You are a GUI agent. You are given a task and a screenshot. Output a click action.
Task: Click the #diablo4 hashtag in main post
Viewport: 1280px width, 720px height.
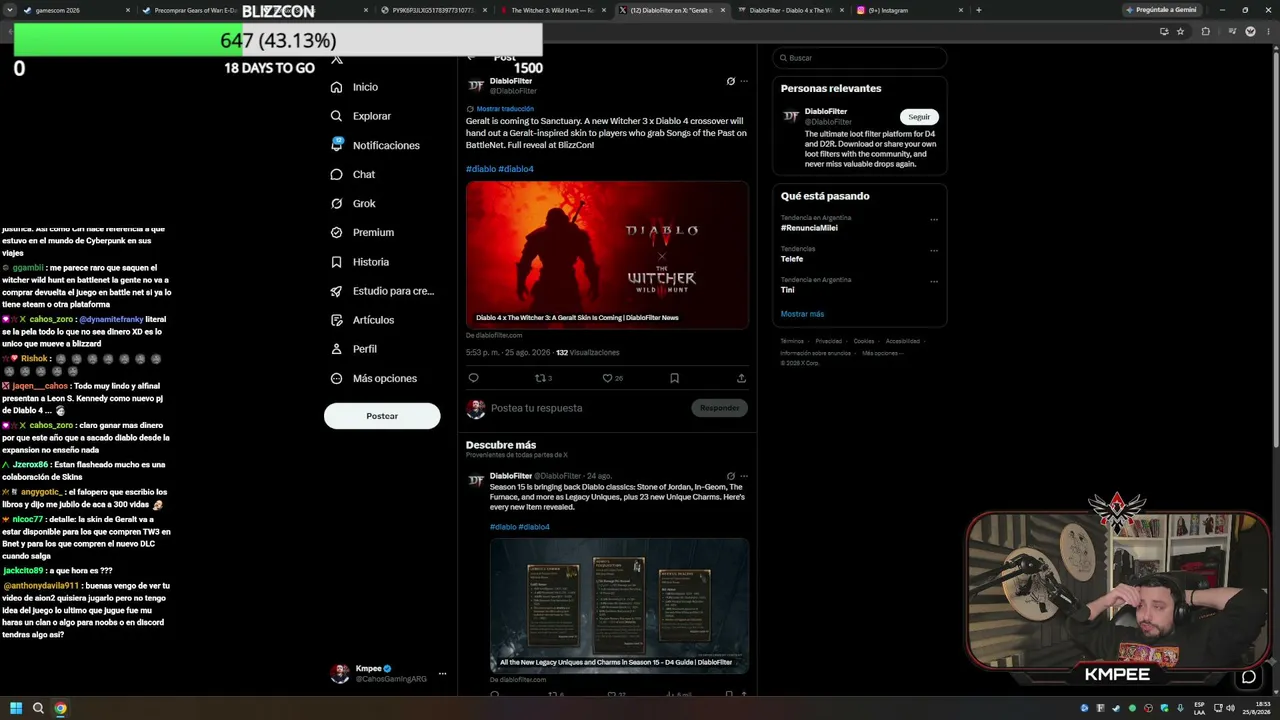tap(516, 169)
